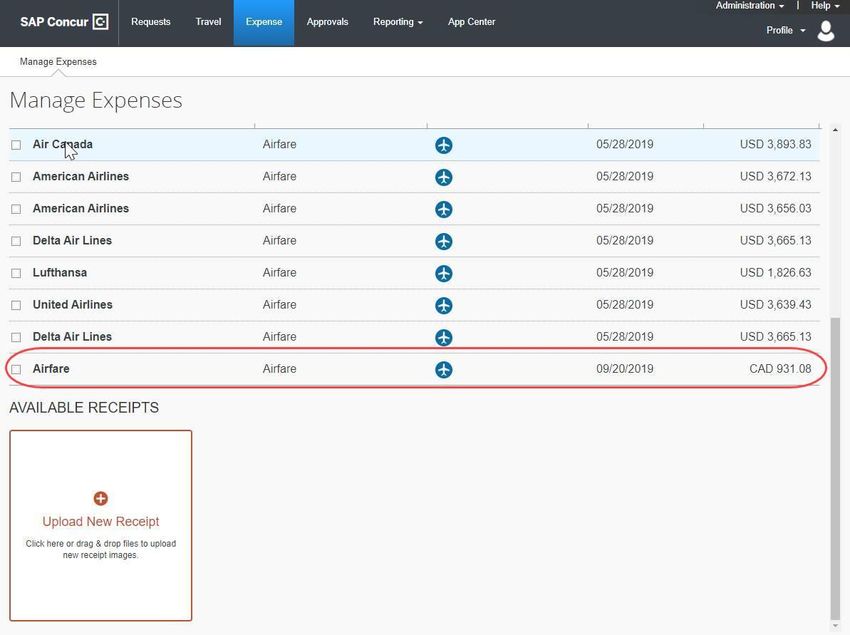Screen dimensions: 850x635
Task: Click the airplane icon beside USD 3,672.13
Action: (443, 177)
